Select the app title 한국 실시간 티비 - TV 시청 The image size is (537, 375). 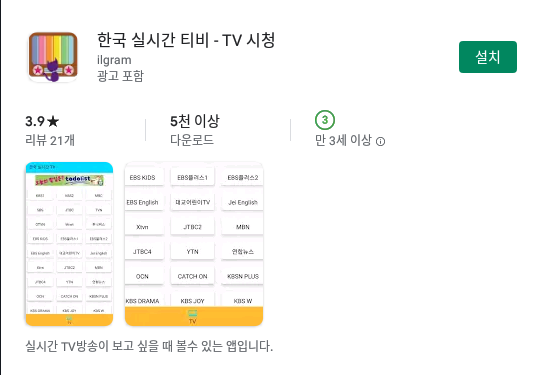point(186,40)
